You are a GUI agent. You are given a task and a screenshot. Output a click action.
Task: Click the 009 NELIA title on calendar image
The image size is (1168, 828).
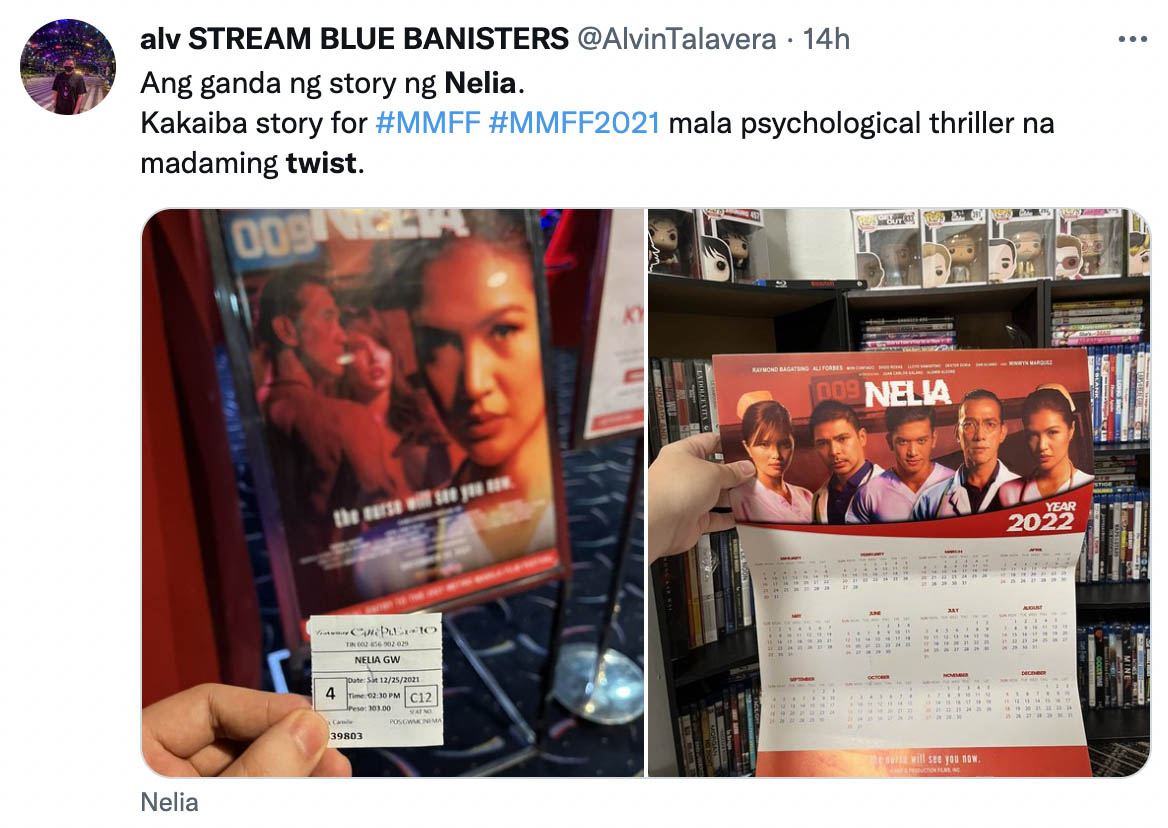click(x=883, y=393)
